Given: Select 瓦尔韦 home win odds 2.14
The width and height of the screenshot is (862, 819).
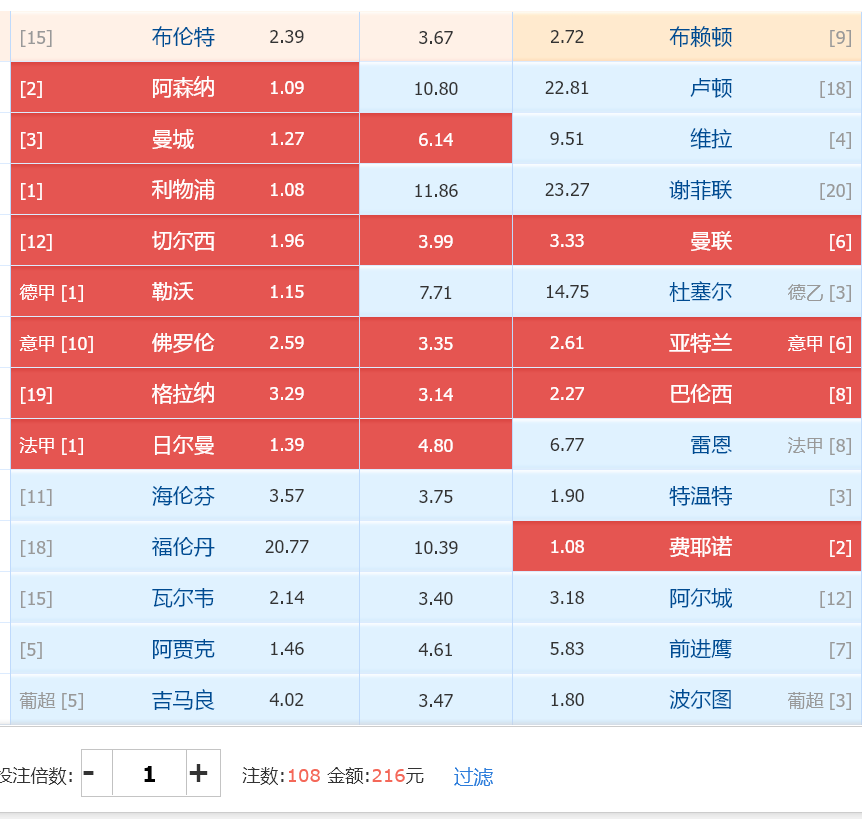Looking at the screenshot, I should coord(185,598).
